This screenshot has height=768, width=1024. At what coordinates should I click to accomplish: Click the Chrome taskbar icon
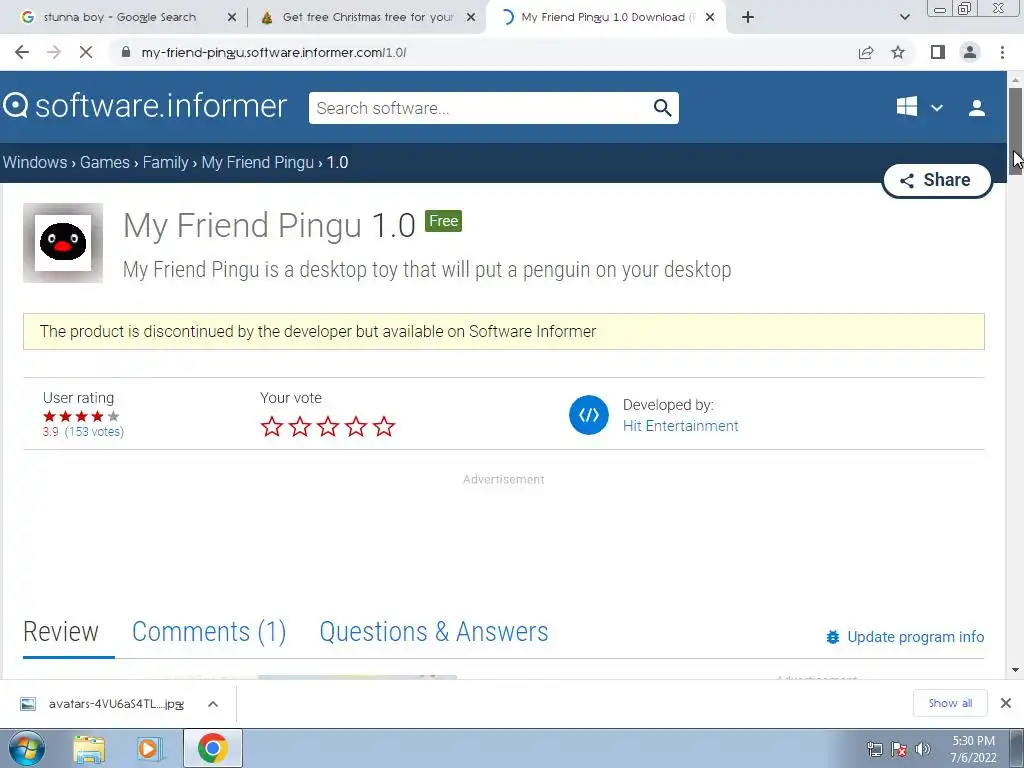point(212,748)
